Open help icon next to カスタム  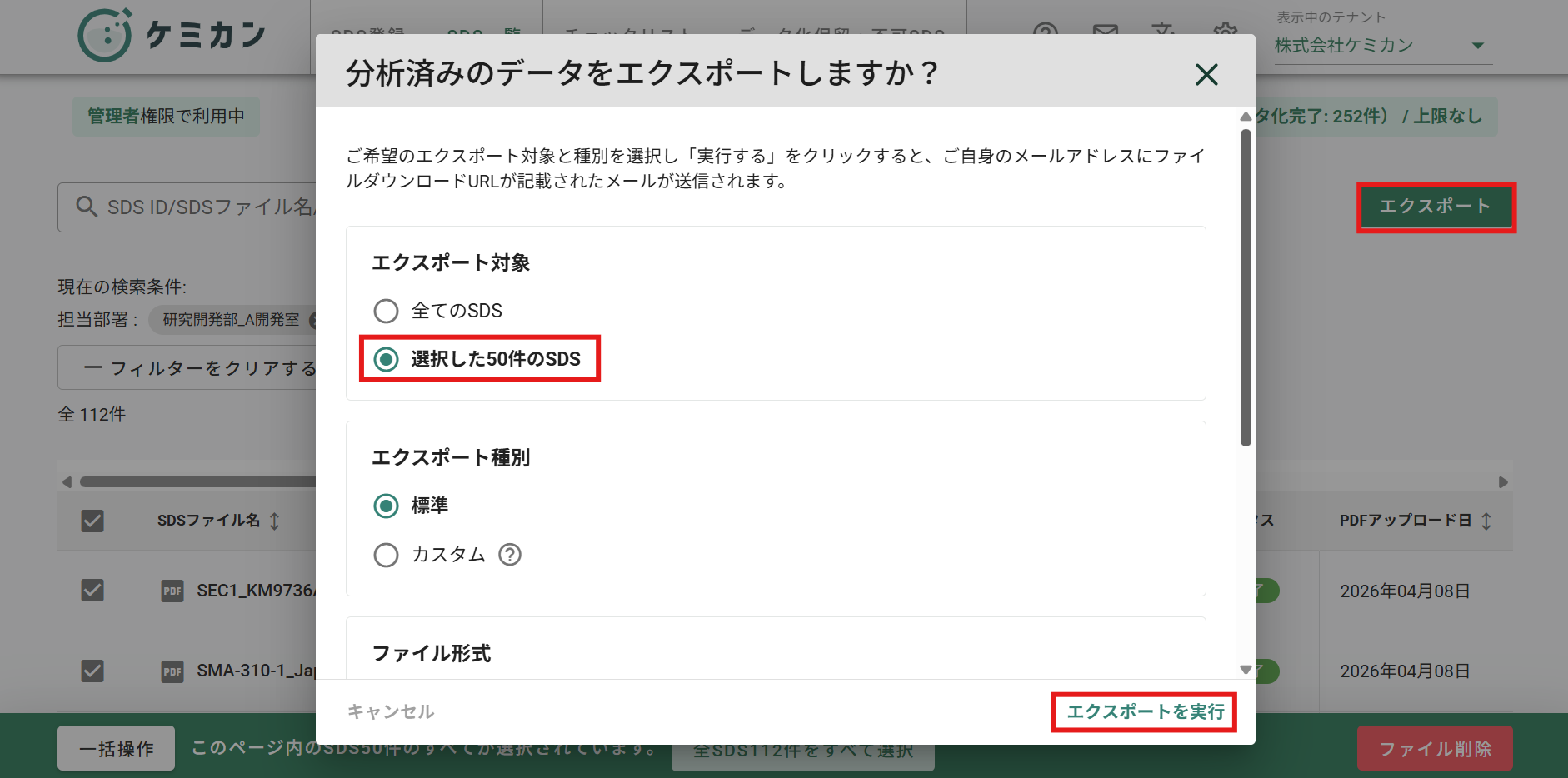(x=510, y=555)
